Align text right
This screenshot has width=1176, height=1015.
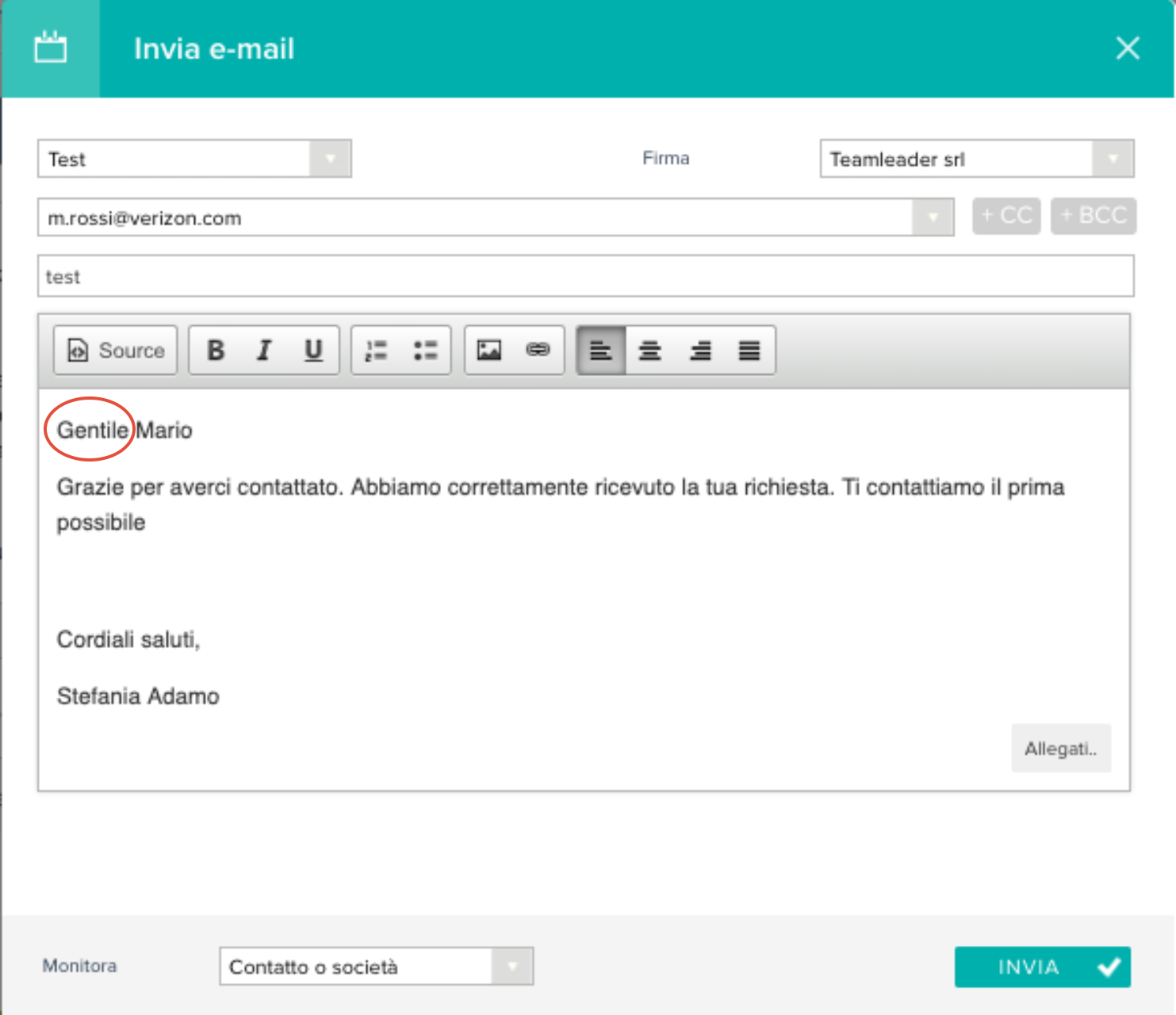click(700, 350)
